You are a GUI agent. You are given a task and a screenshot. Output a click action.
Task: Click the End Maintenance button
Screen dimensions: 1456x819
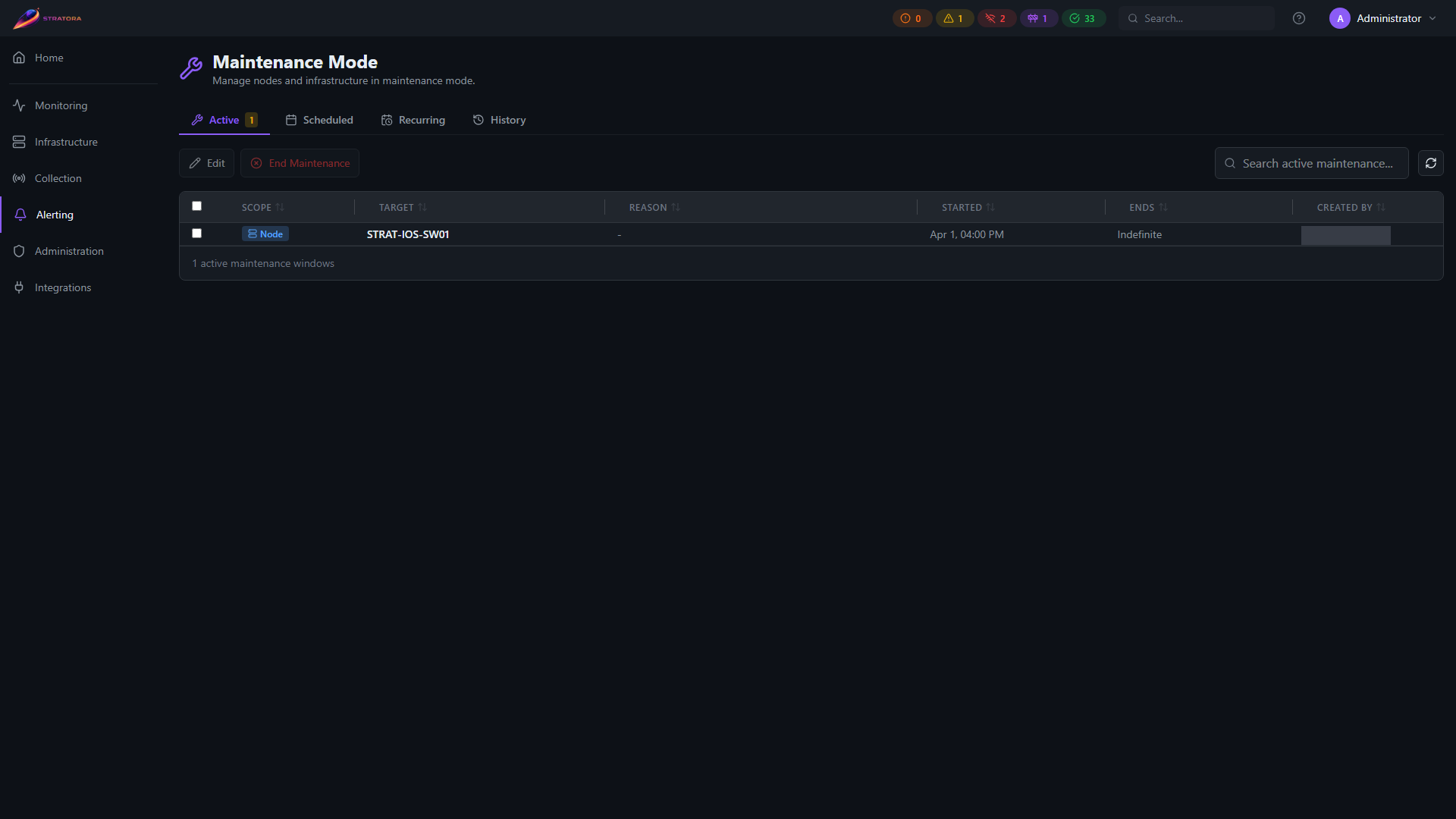(x=300, y=163)
